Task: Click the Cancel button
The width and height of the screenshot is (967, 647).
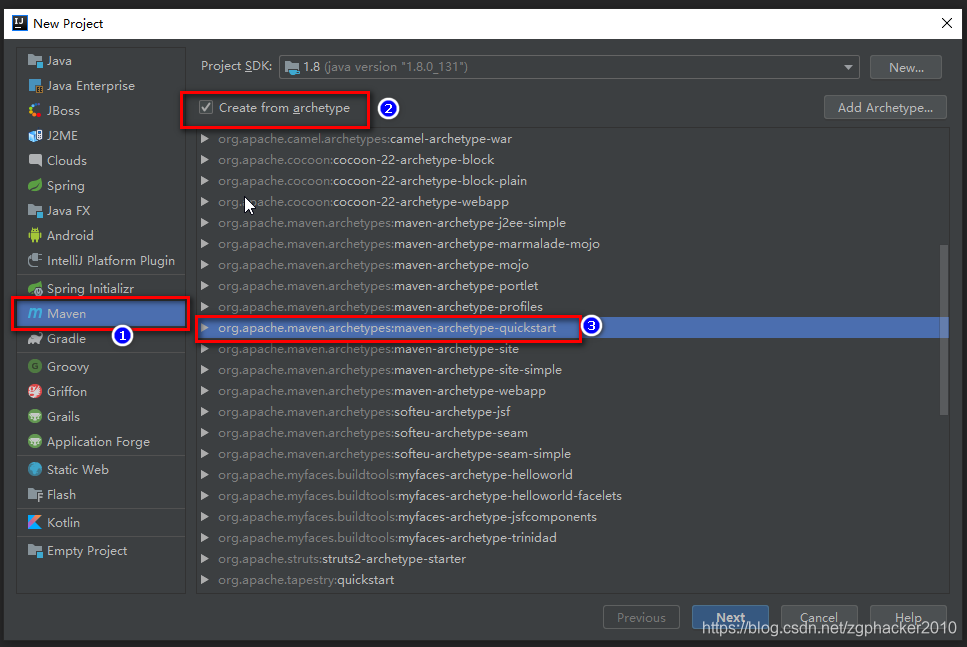Action: pos(819,617)
